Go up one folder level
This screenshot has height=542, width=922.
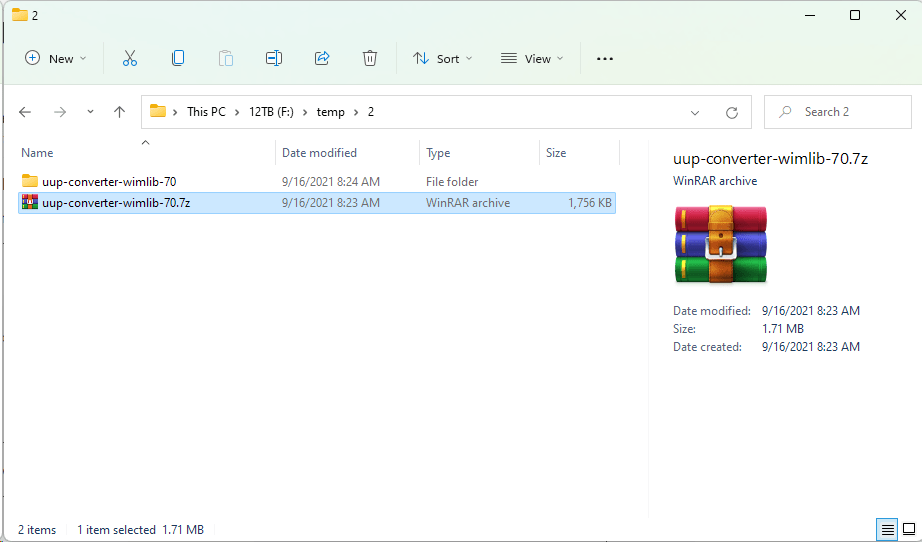click(120, 113)
